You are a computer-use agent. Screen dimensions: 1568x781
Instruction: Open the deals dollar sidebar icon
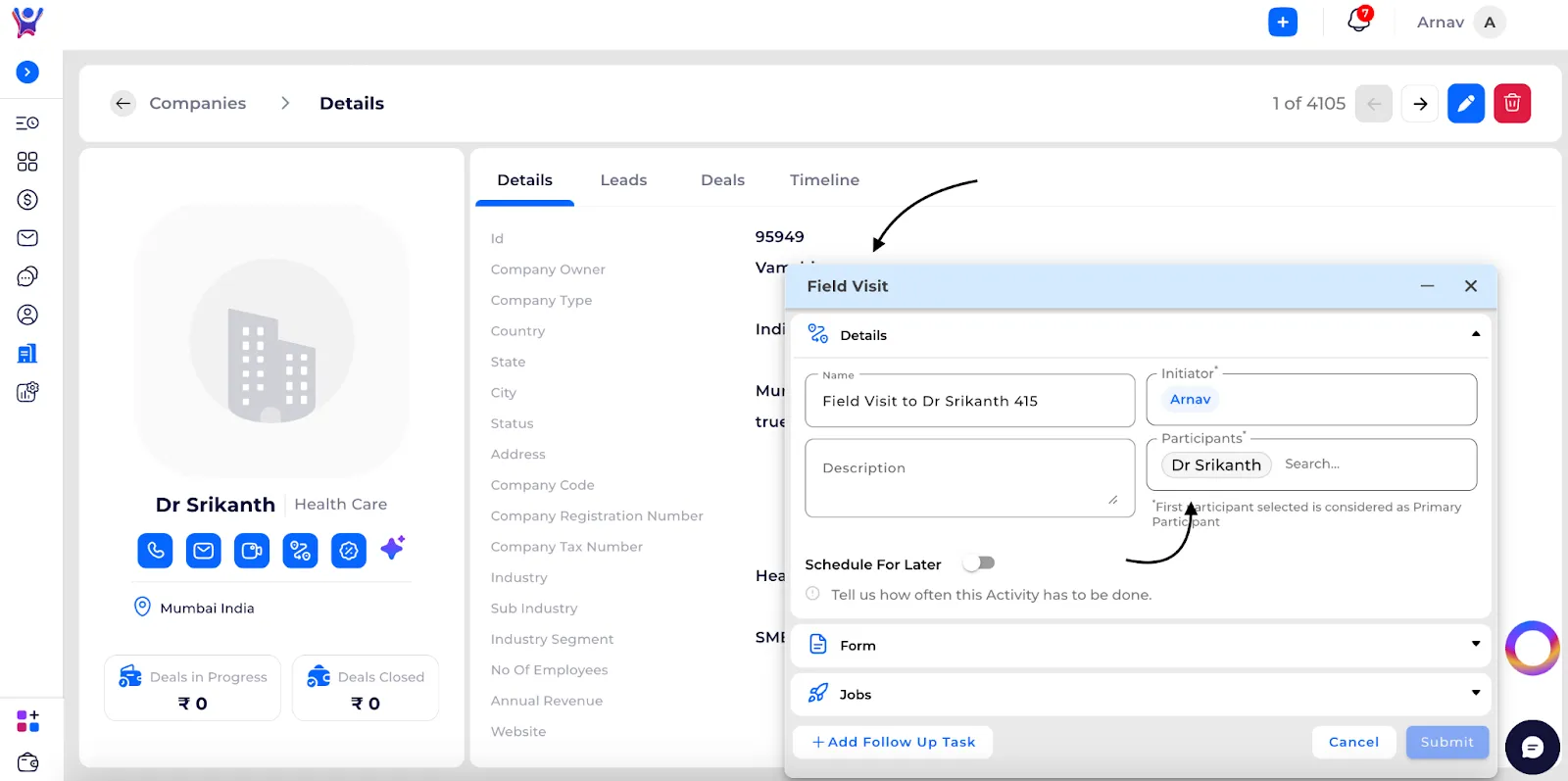[x=27, y=199]
